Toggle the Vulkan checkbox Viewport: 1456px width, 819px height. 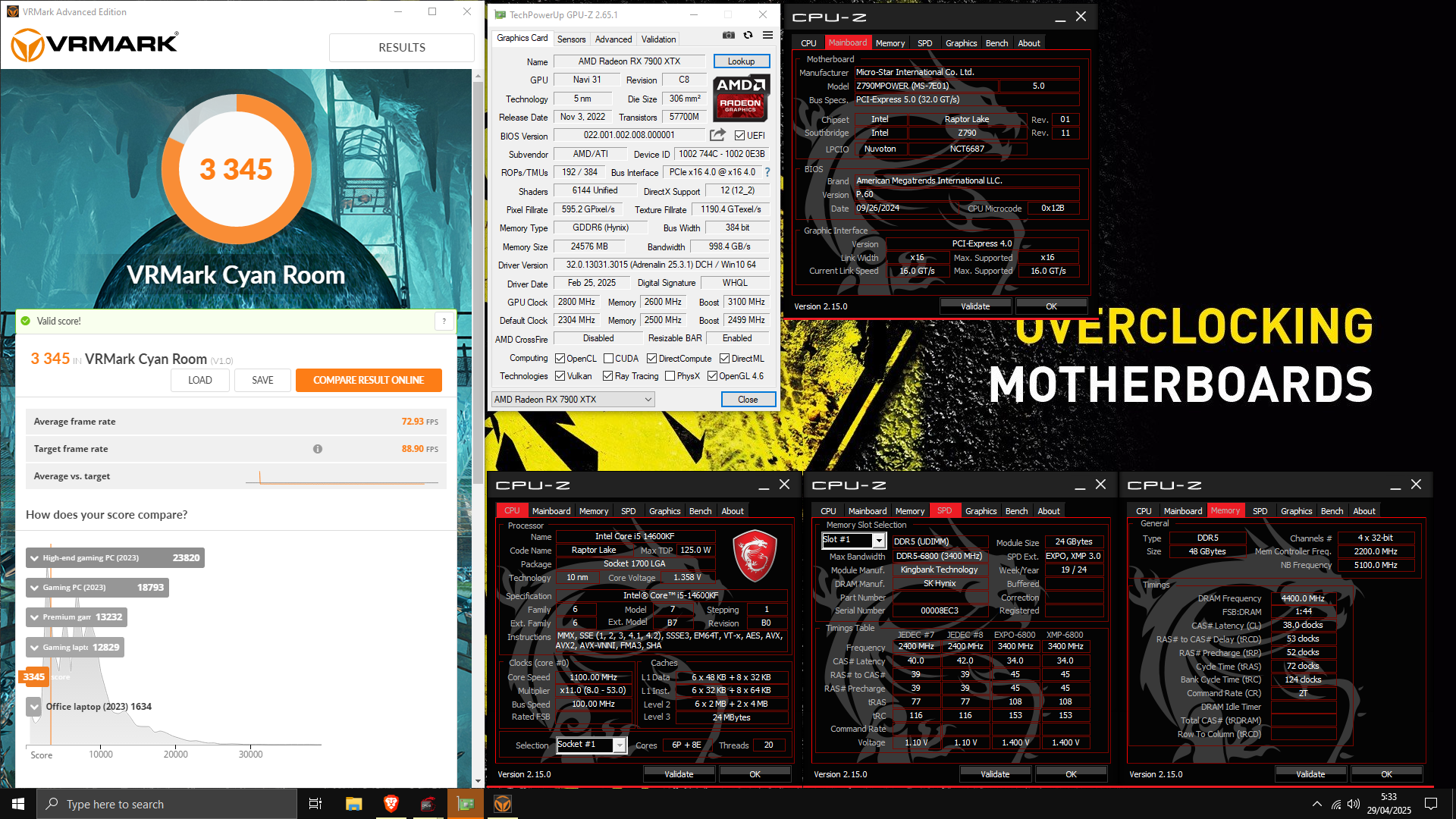560,376
